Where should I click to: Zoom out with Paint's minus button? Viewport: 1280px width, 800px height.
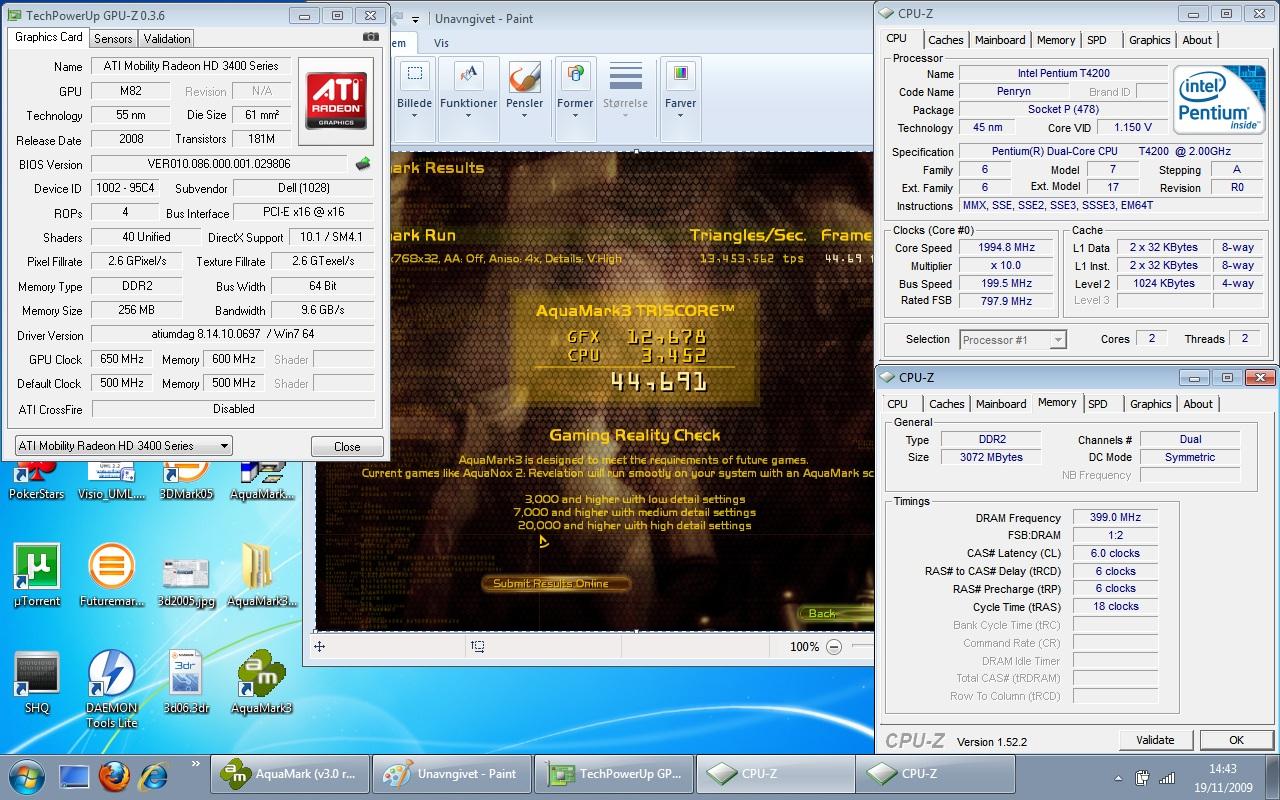coord(834,647)
